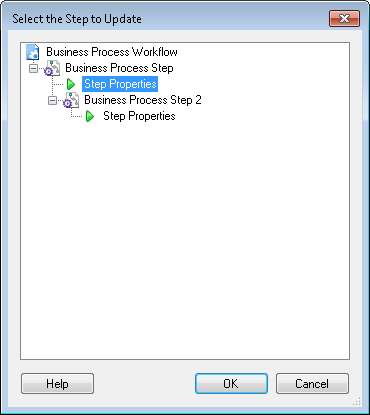Click green play icon under Business Process Step 2
The image size is (370, 415).
[x=90, y=116]
